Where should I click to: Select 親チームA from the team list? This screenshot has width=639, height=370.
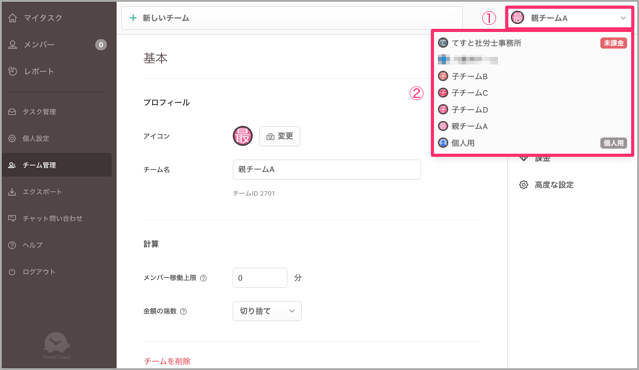click(532, 126)
